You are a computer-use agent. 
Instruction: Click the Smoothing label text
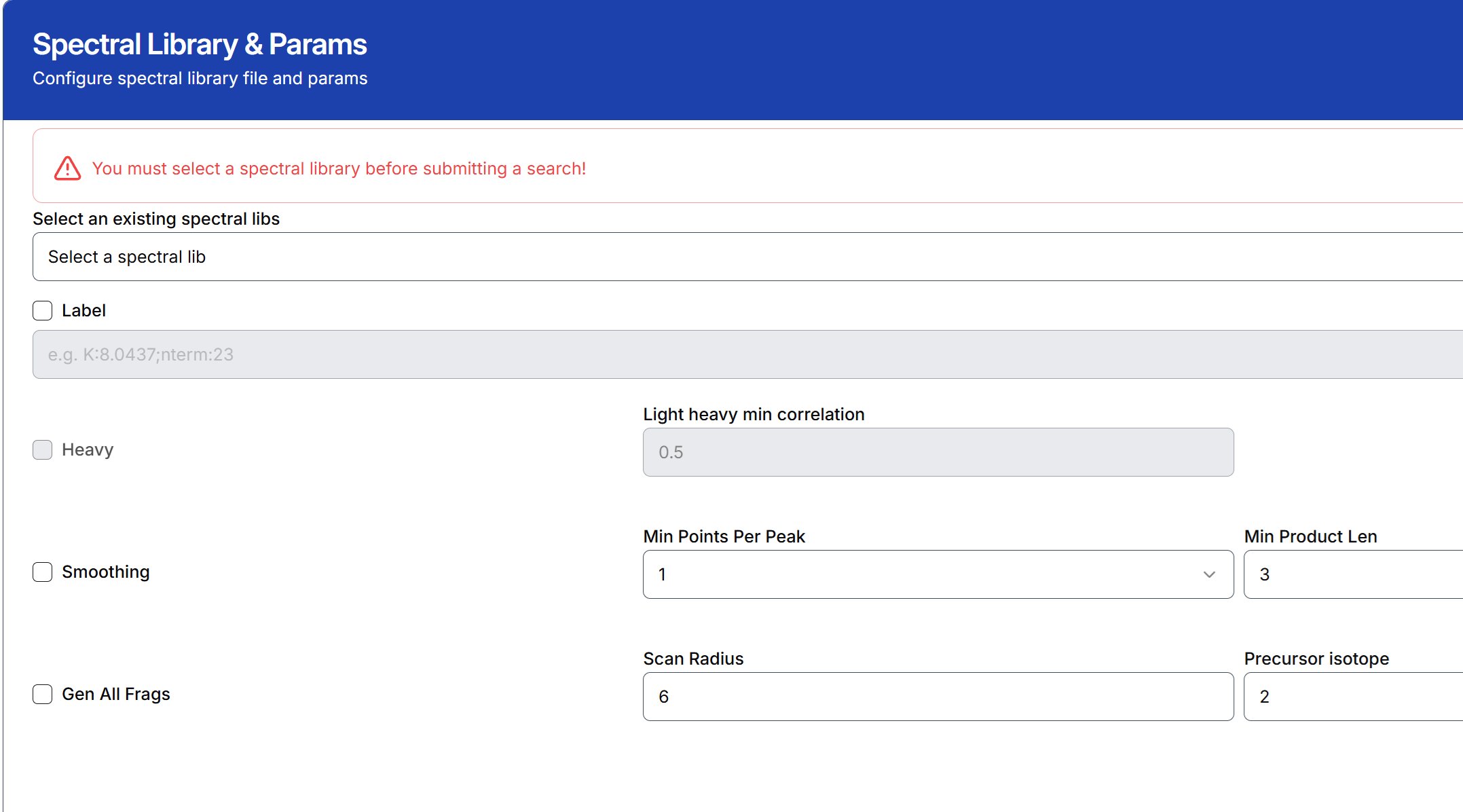[x=106, y=572]
